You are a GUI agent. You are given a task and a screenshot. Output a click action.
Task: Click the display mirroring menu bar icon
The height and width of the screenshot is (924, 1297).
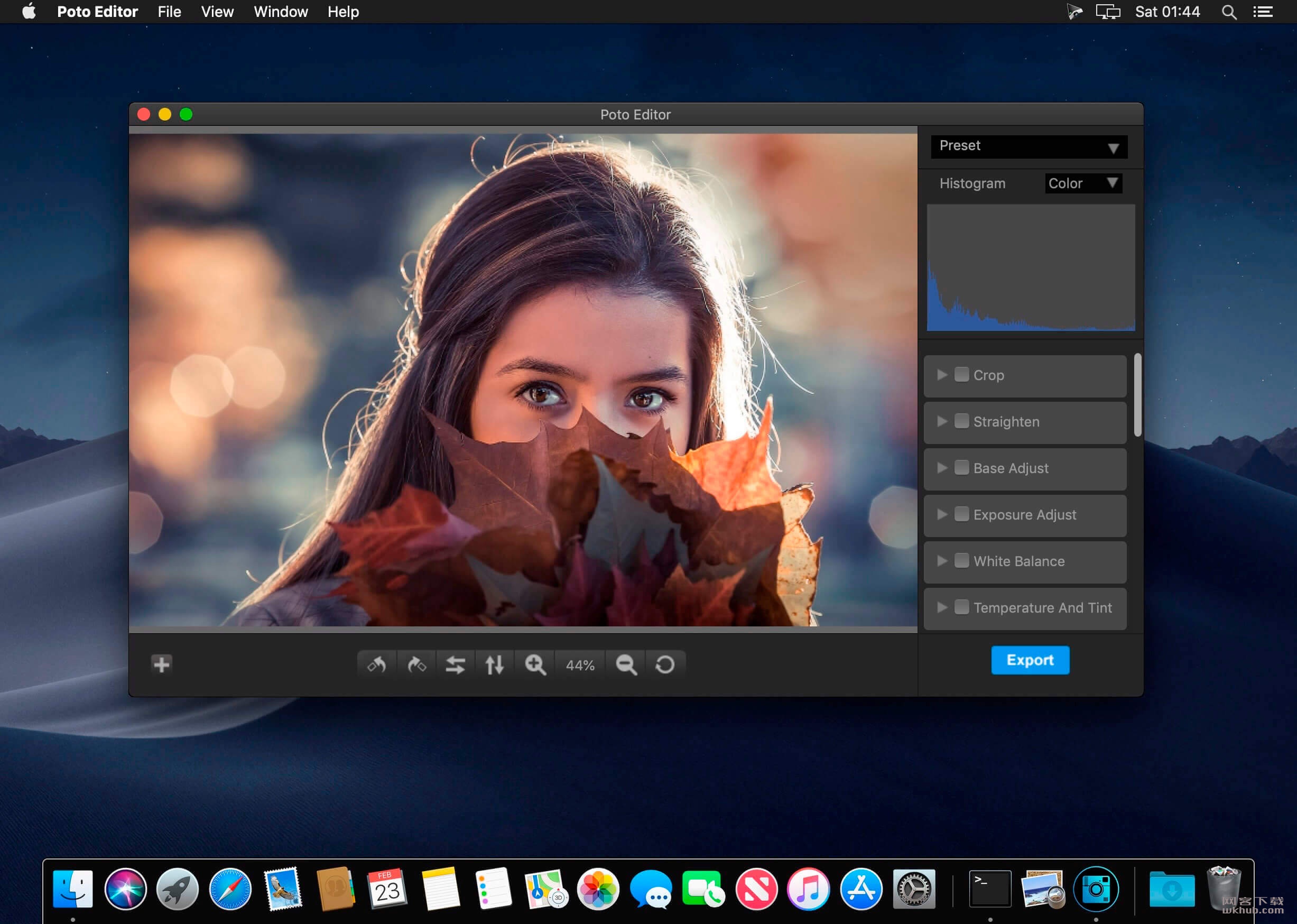(x=1108, y=12)
